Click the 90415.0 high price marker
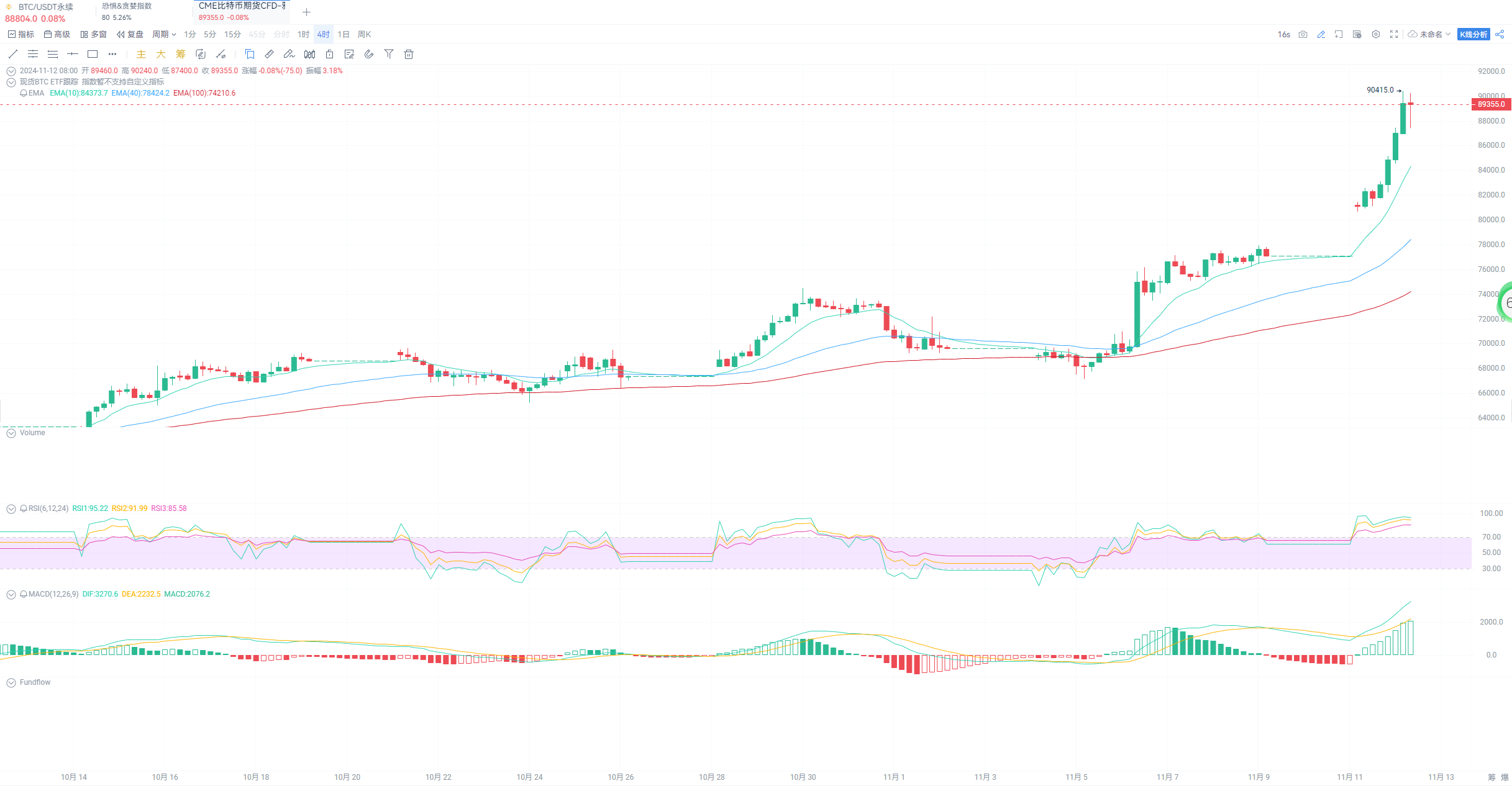The height and width of the screenshot is (786, 1512). [1380, 90]
